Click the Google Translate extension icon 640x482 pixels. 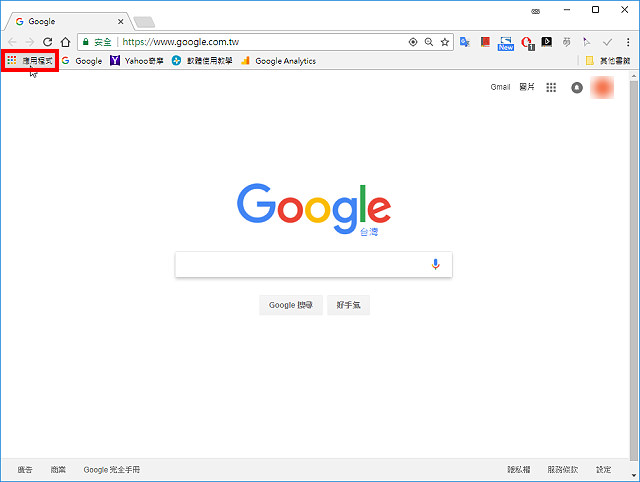point(464,42)
